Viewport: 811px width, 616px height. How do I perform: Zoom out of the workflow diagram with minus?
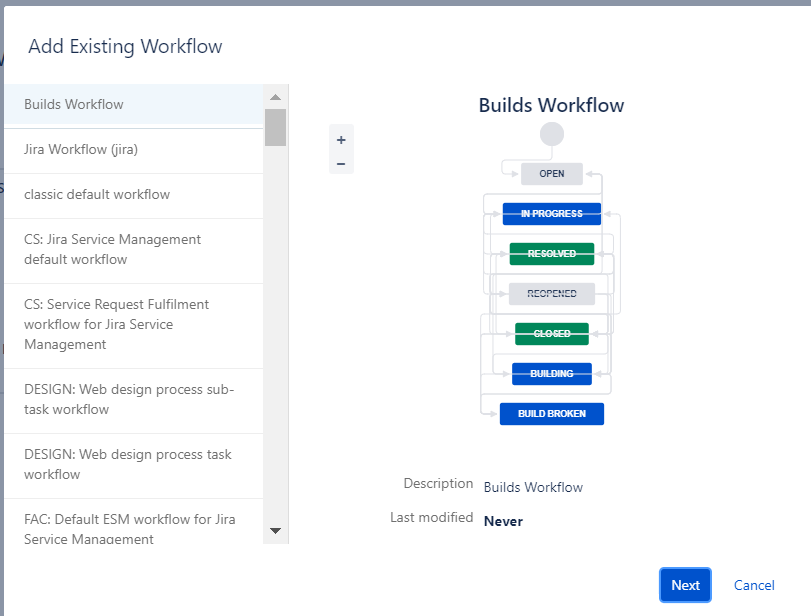pos(341,164)
